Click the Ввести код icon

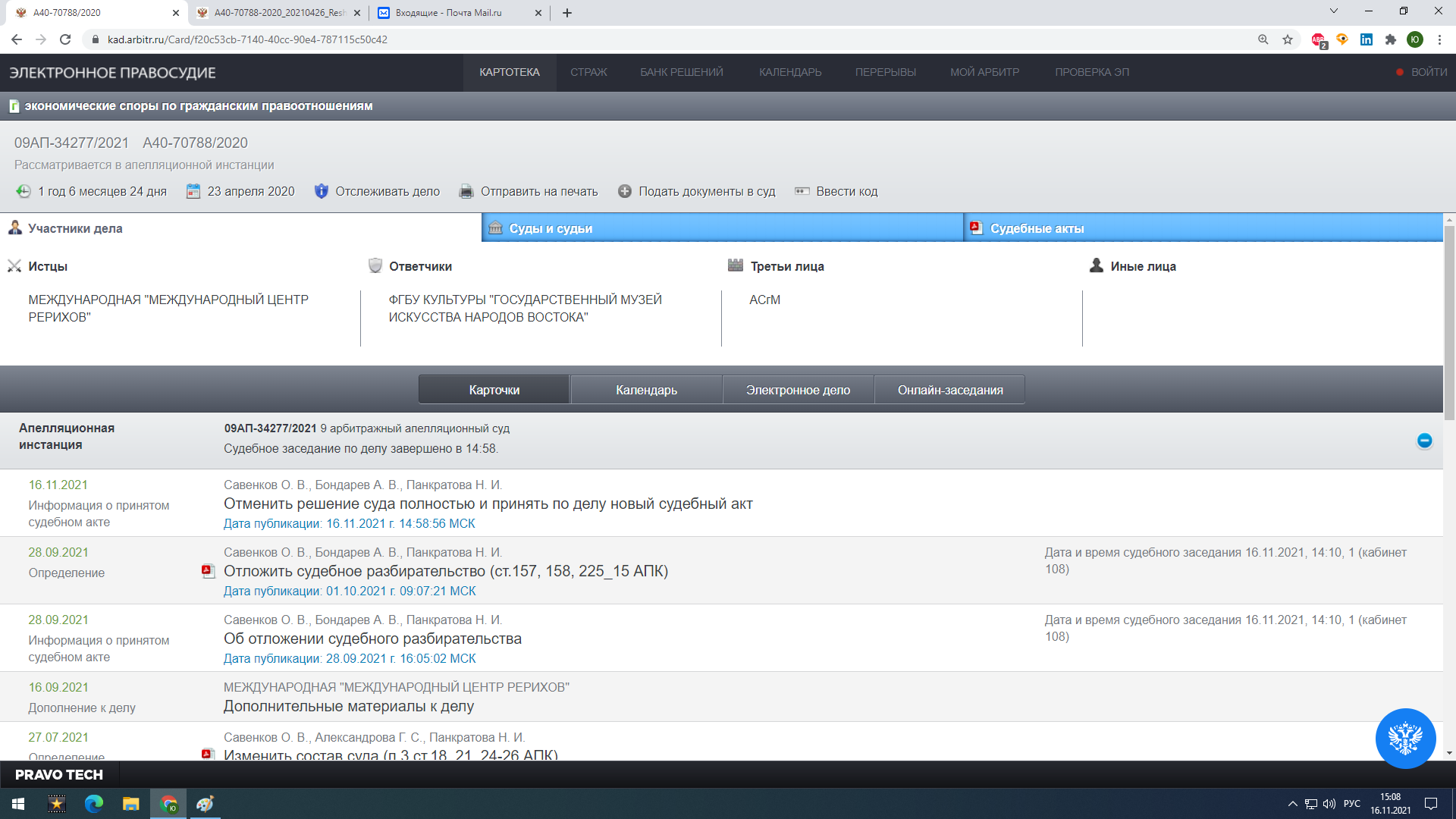click(802, 191)
